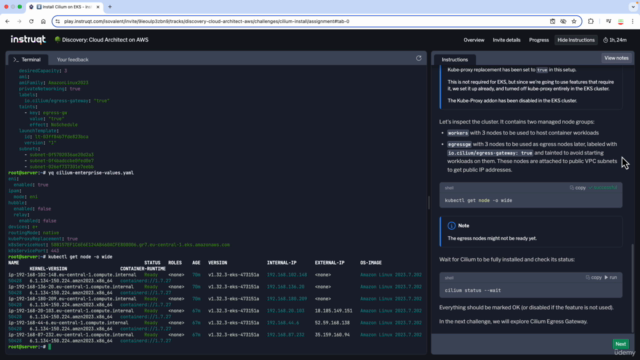This screenshot has width=640, height=360.
Task: Click internal IP 192.168.102.148 in terminal
Action: pos(287,275)
